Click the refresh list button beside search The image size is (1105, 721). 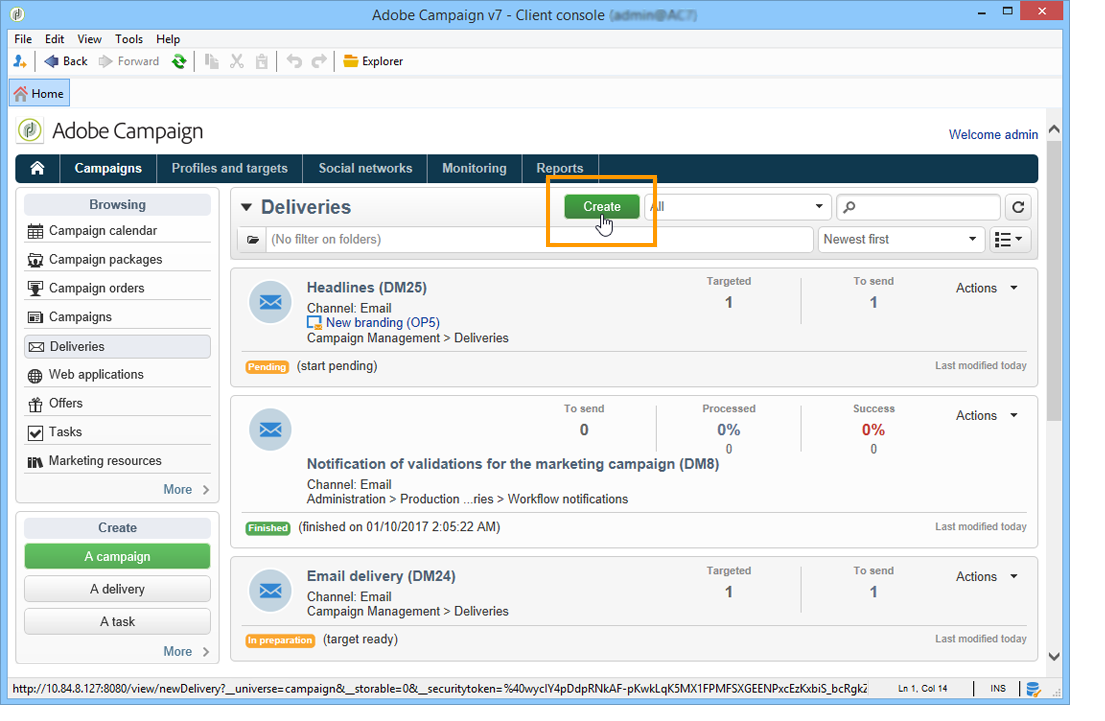coord(1018,207)
